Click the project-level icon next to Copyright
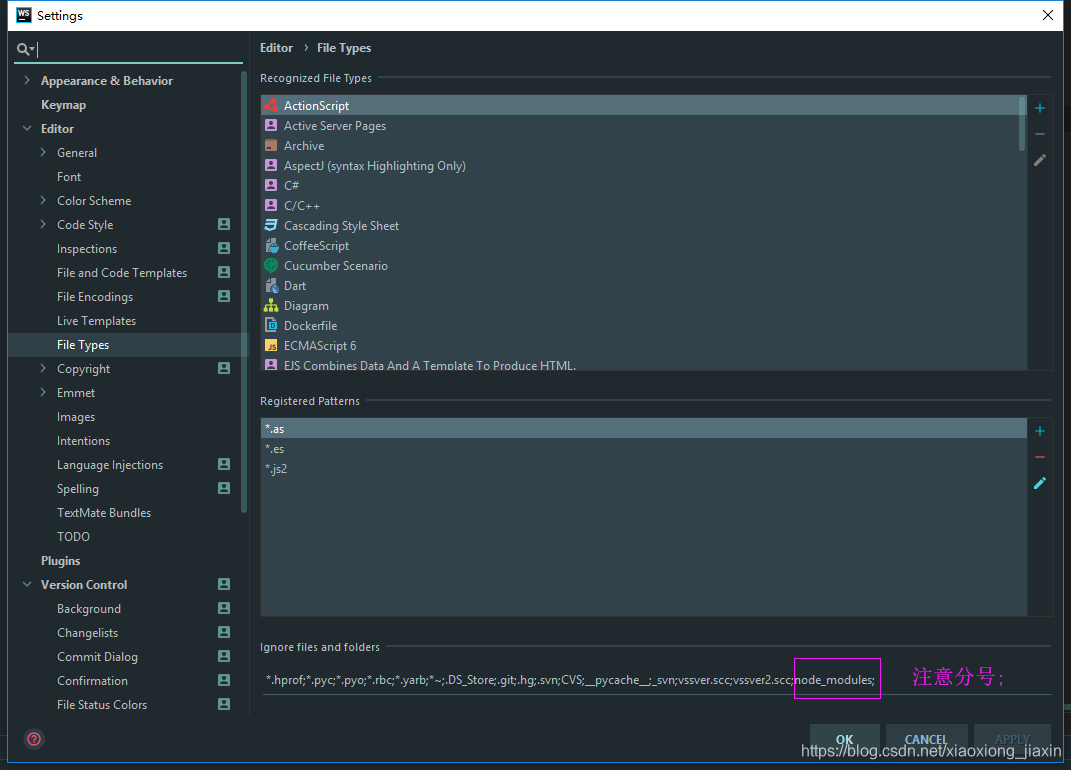Image resolution: width=1071 pixels, height=770 pixels. [x=224, y=368]
